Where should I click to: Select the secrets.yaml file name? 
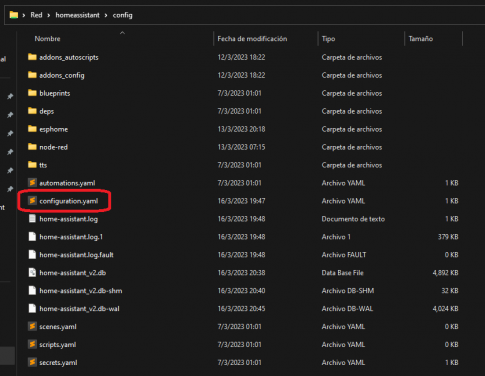click(58, 363)
